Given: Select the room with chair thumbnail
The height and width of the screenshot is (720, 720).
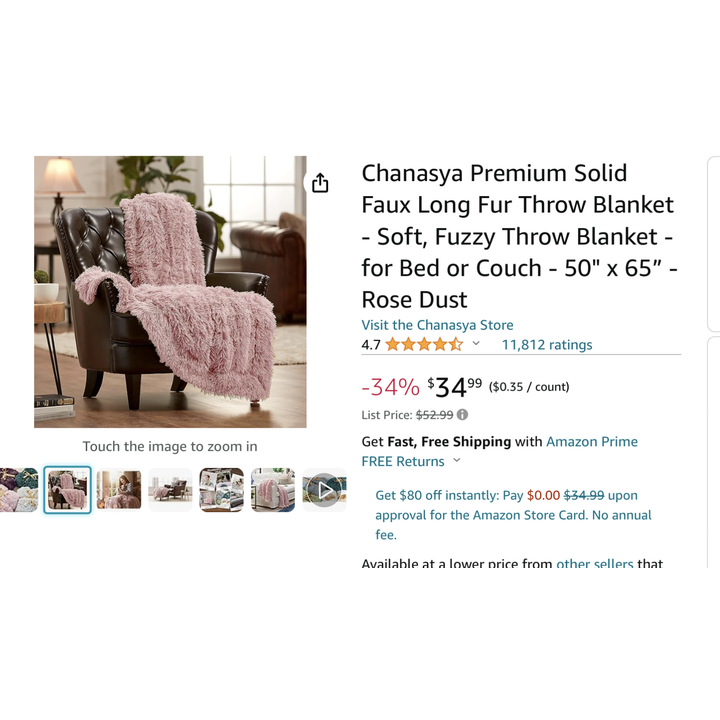Looking at the screenshot, I should [170, 489].
